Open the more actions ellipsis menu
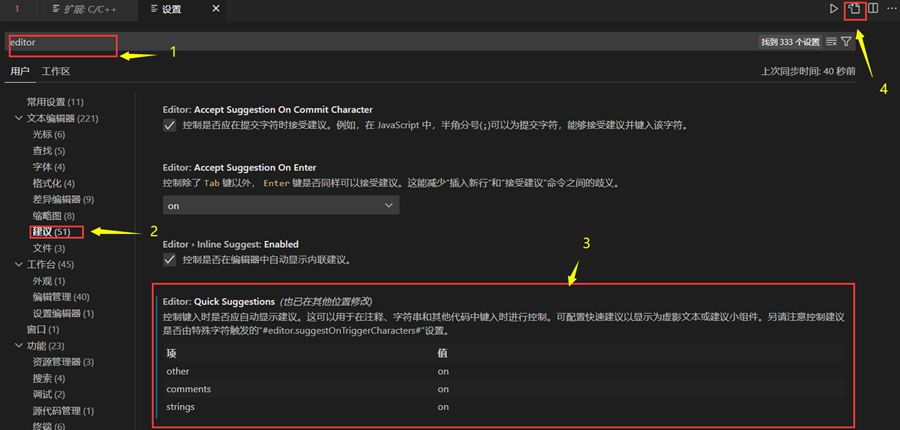 tap(892, 9)
